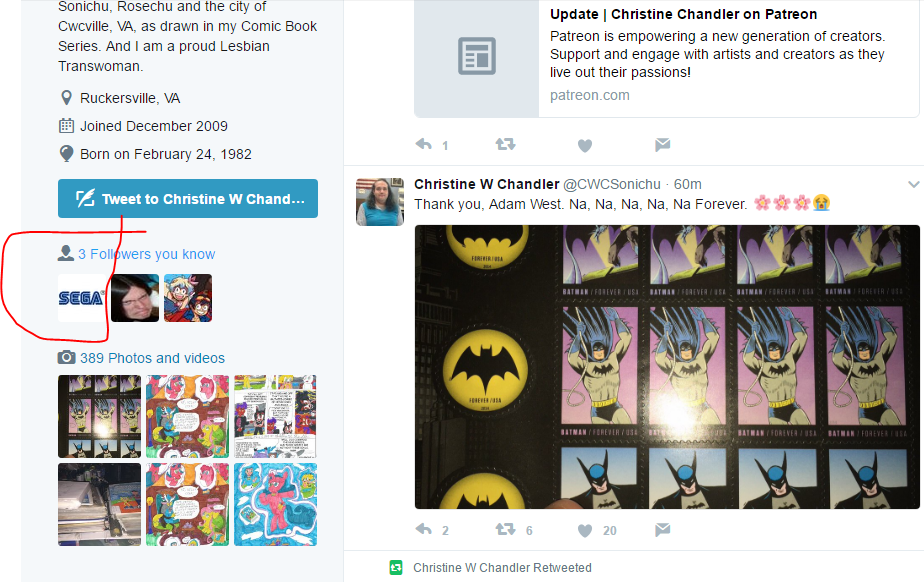Open the 389 Photos and videos link
Image resolution: width=924 pixels, height=582 pixels.
[152, 358]
